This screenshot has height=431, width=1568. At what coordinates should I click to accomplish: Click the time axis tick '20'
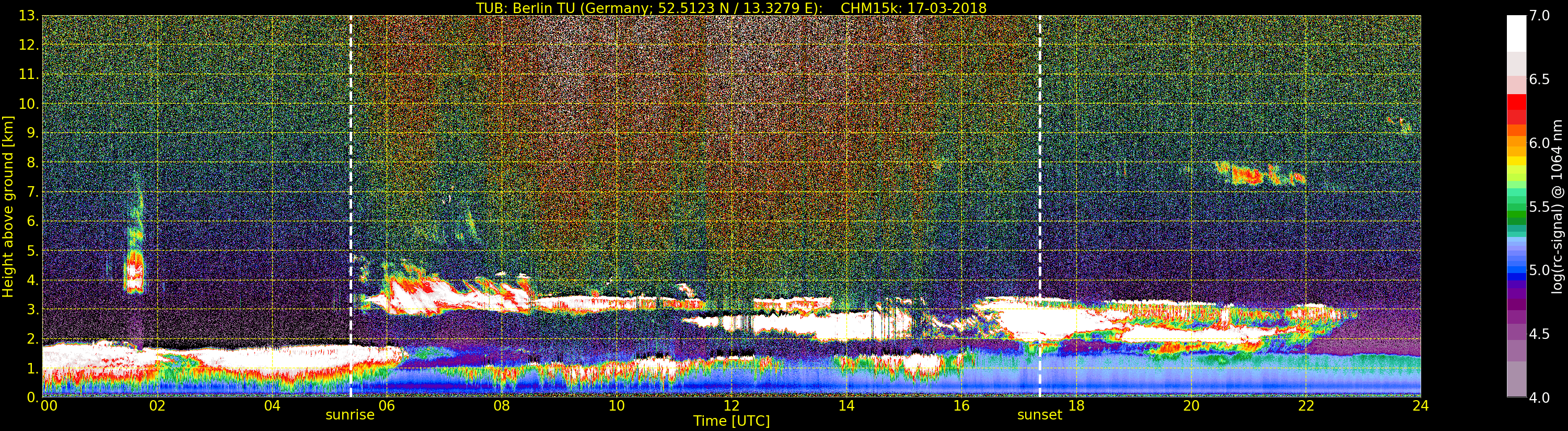(x=1191, y=405)
